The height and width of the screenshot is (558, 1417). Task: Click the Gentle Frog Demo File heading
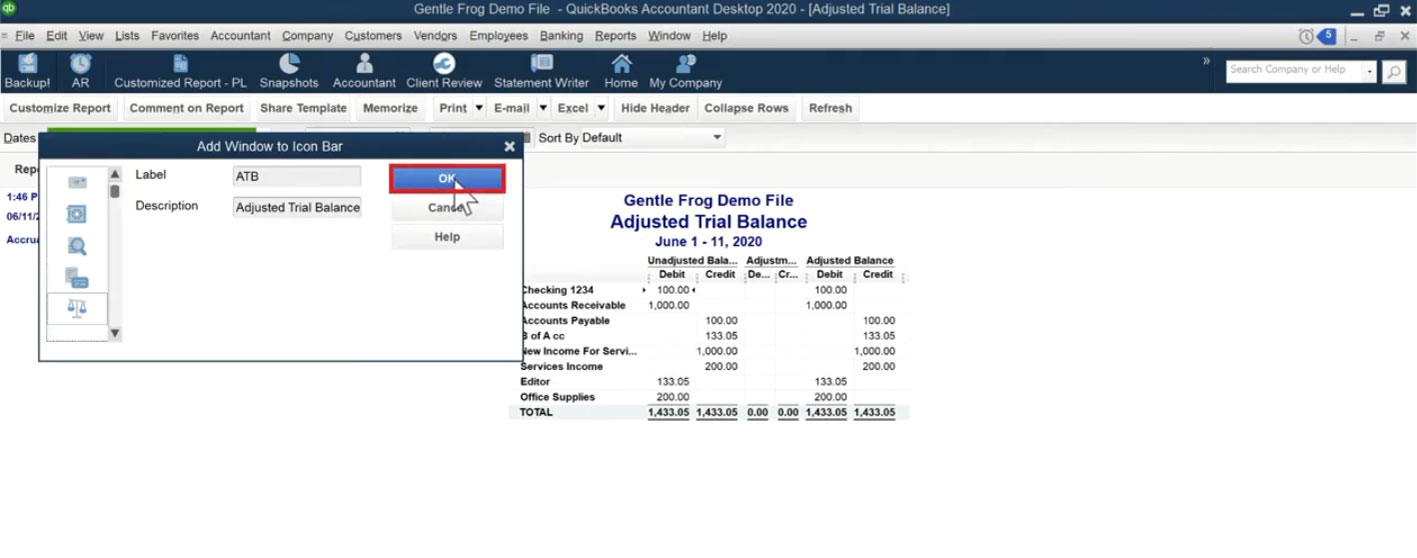(x=708, y=201)
